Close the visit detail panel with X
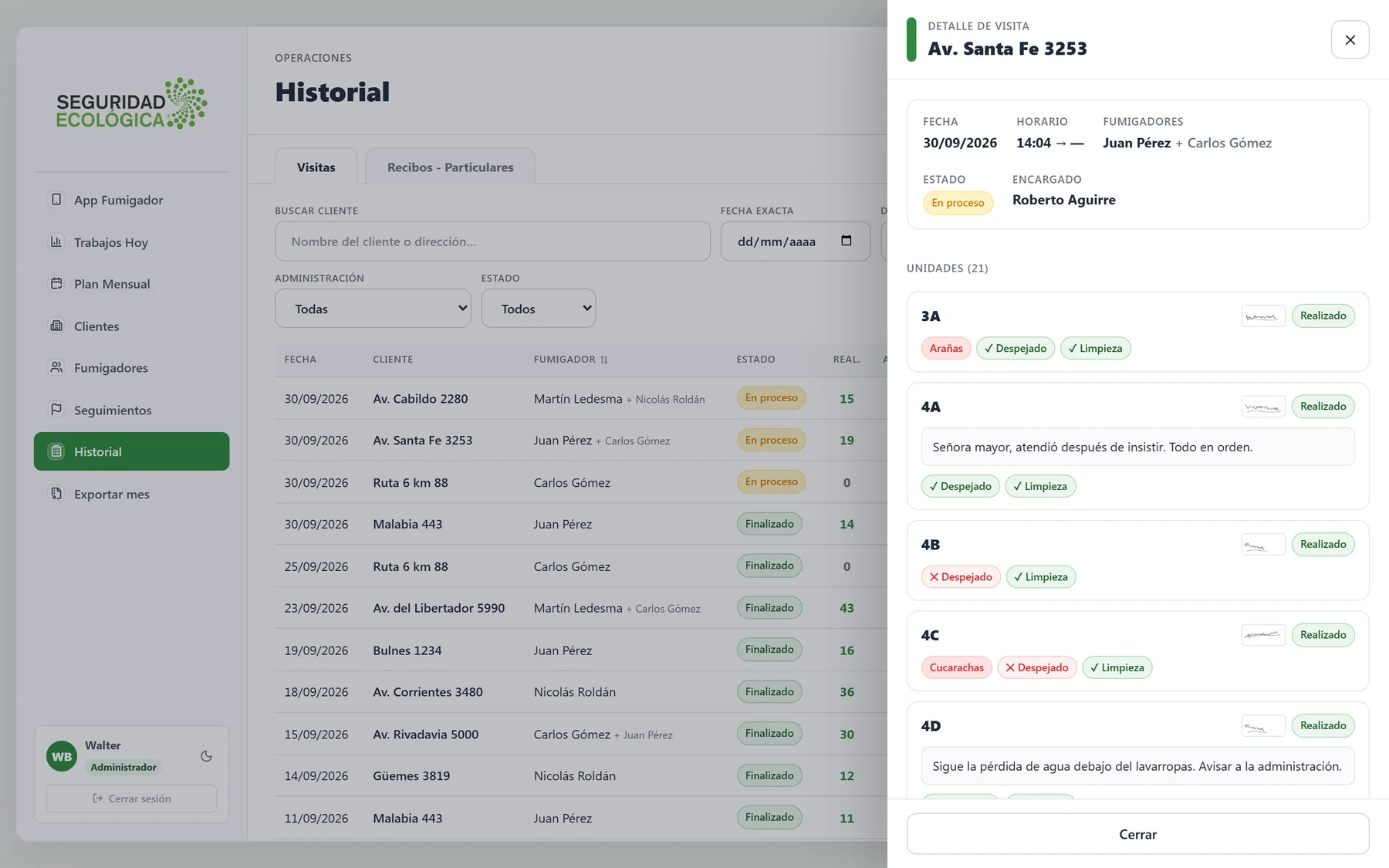Viewport: 1389px width, 868px height. point(1350,39)
